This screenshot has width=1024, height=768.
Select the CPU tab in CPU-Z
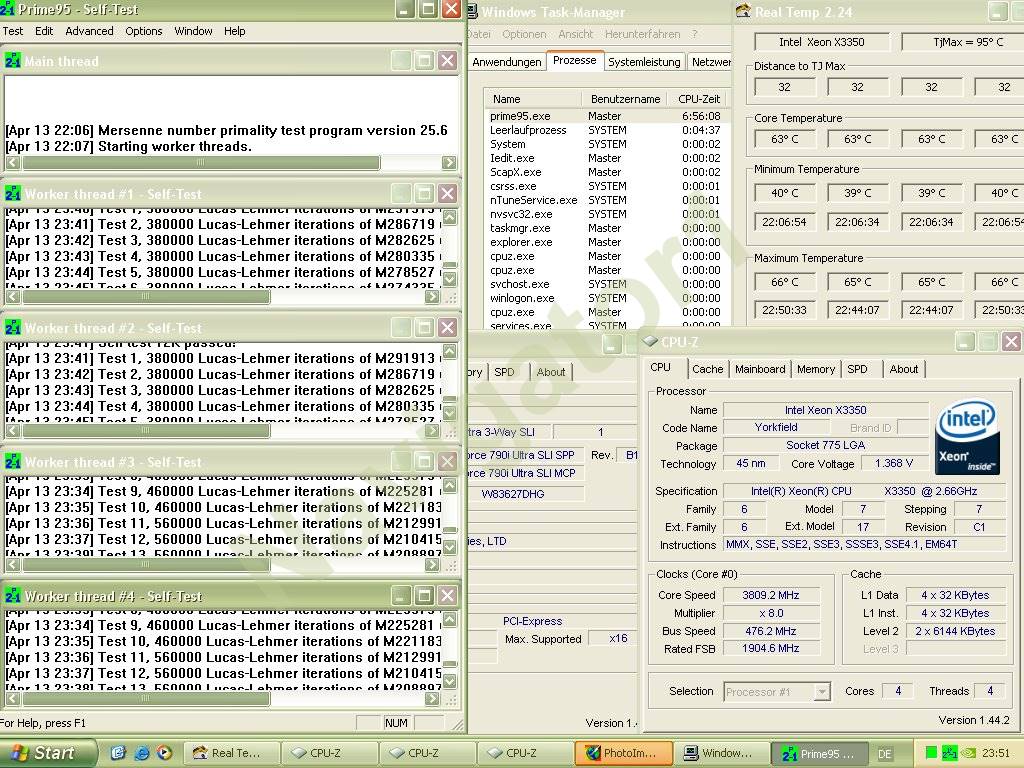660,367
